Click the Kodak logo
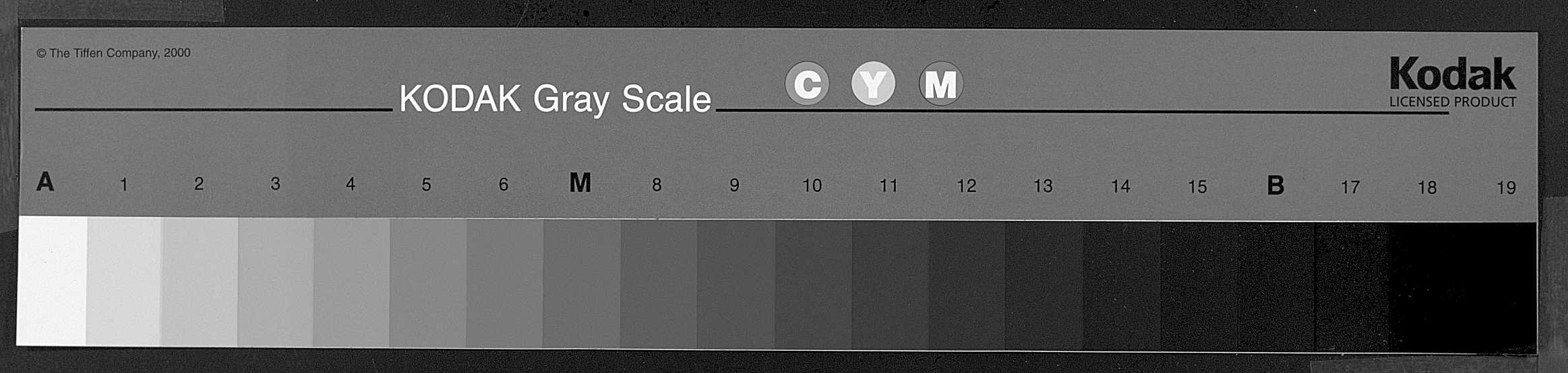Viewport: 1568px width, 373px height. tap(1453, 75)
